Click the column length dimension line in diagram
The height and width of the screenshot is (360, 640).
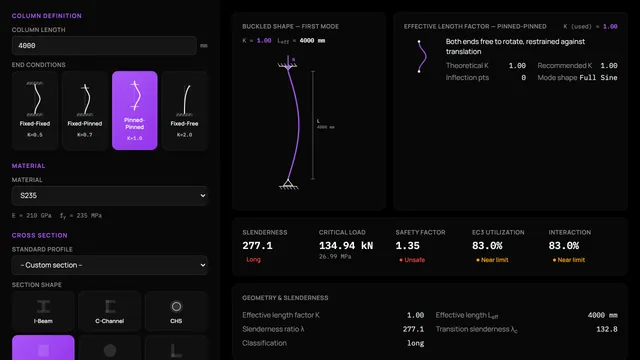point(313,125)
